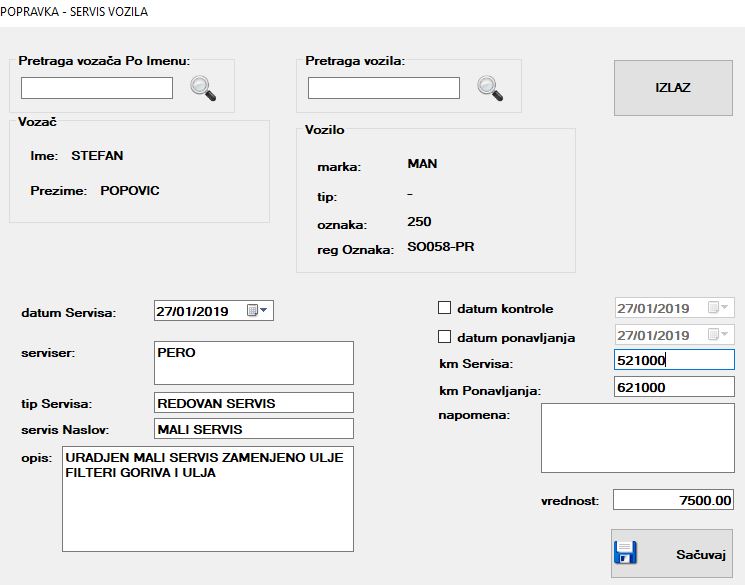This screenshot has height=585, width=745.
Task: Click the vehicle search magnifier icon
Action: pos(490,88)
